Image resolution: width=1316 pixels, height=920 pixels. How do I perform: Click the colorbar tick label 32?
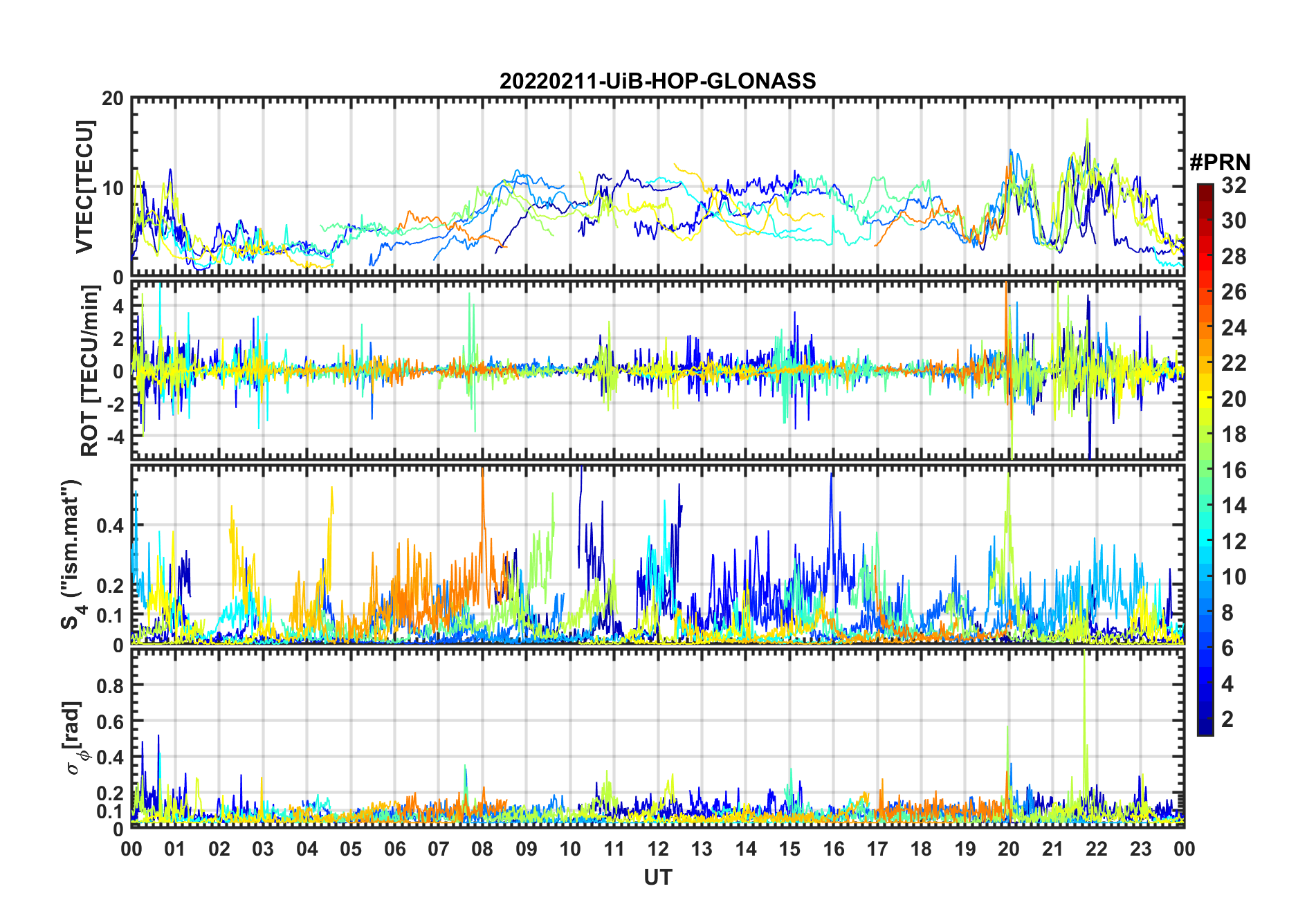pos(1234,185)
